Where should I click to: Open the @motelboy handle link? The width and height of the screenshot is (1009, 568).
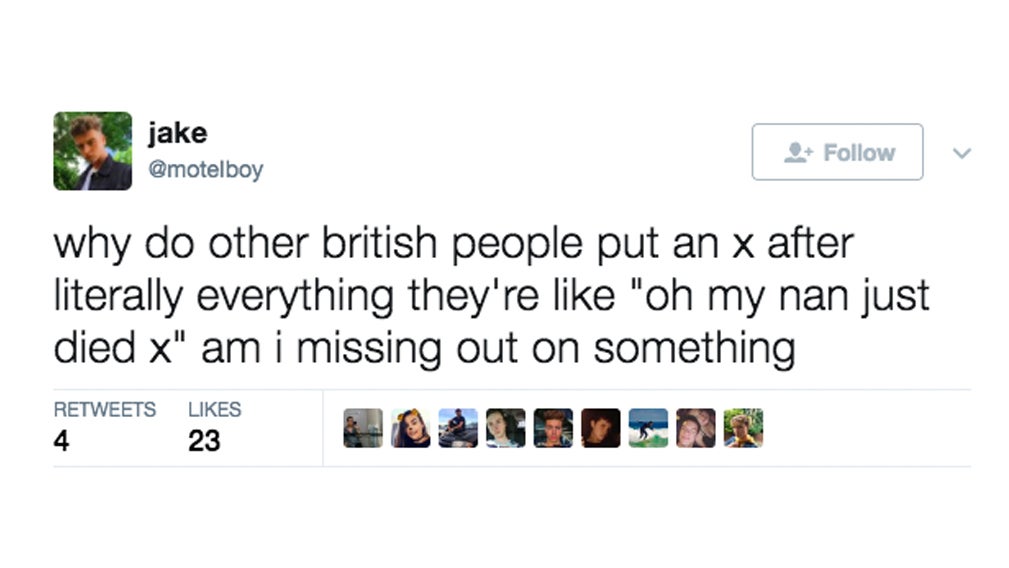(205, 170)
